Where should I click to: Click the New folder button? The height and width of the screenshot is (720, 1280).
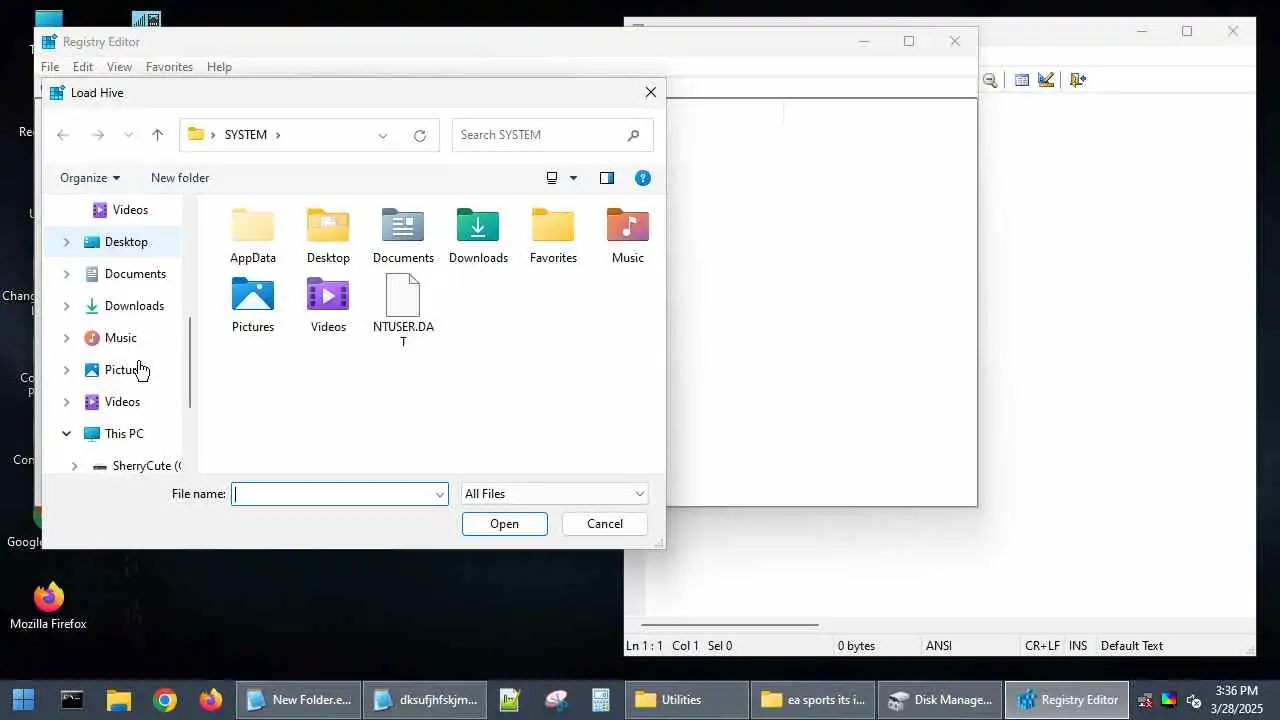(180, 178)
